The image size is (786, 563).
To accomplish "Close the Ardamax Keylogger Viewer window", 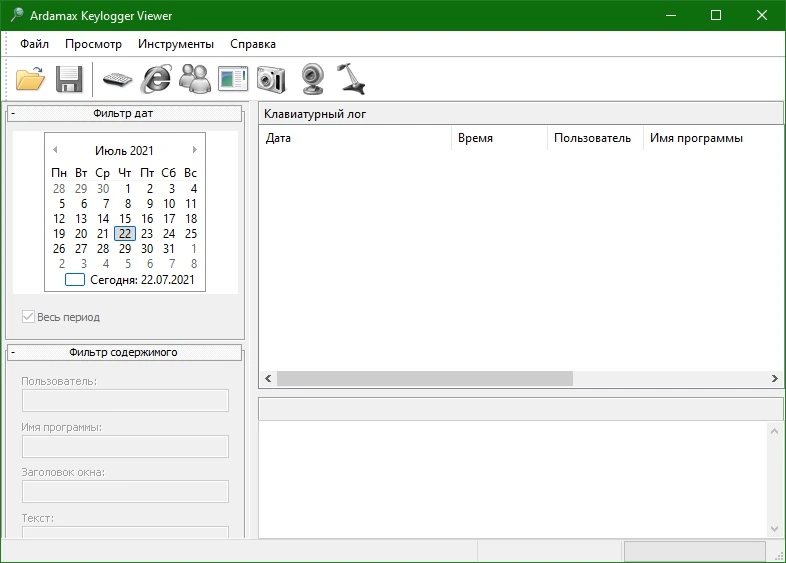I will click(762, 15).
